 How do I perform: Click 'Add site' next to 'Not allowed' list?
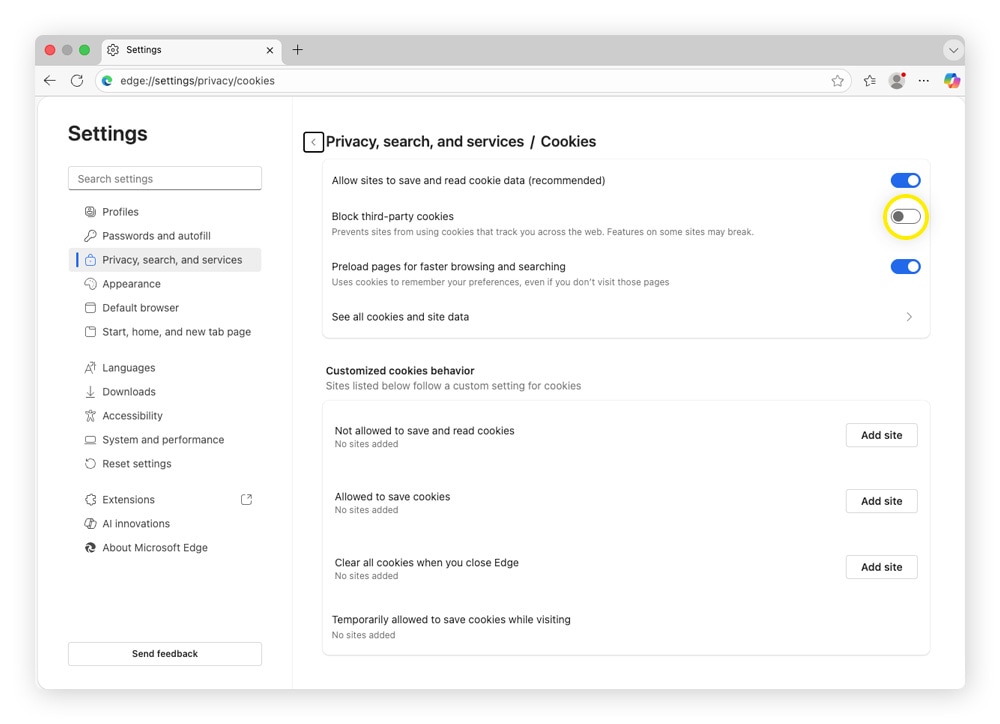pos(881,435)
